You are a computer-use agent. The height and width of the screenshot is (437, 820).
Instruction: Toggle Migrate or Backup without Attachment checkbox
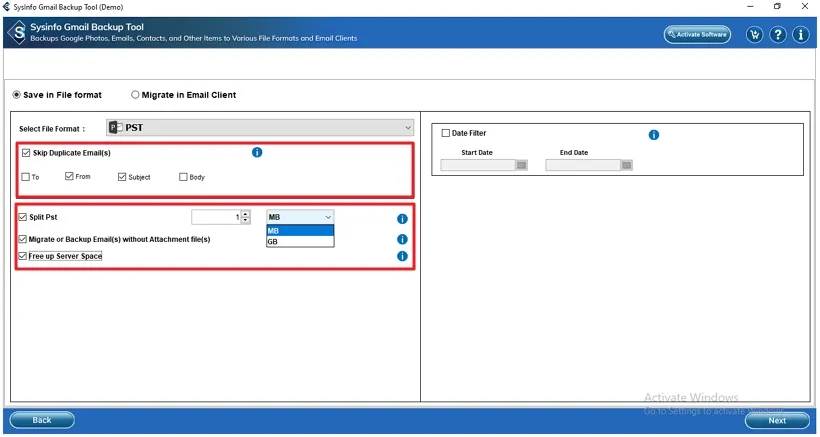(22, 239)
